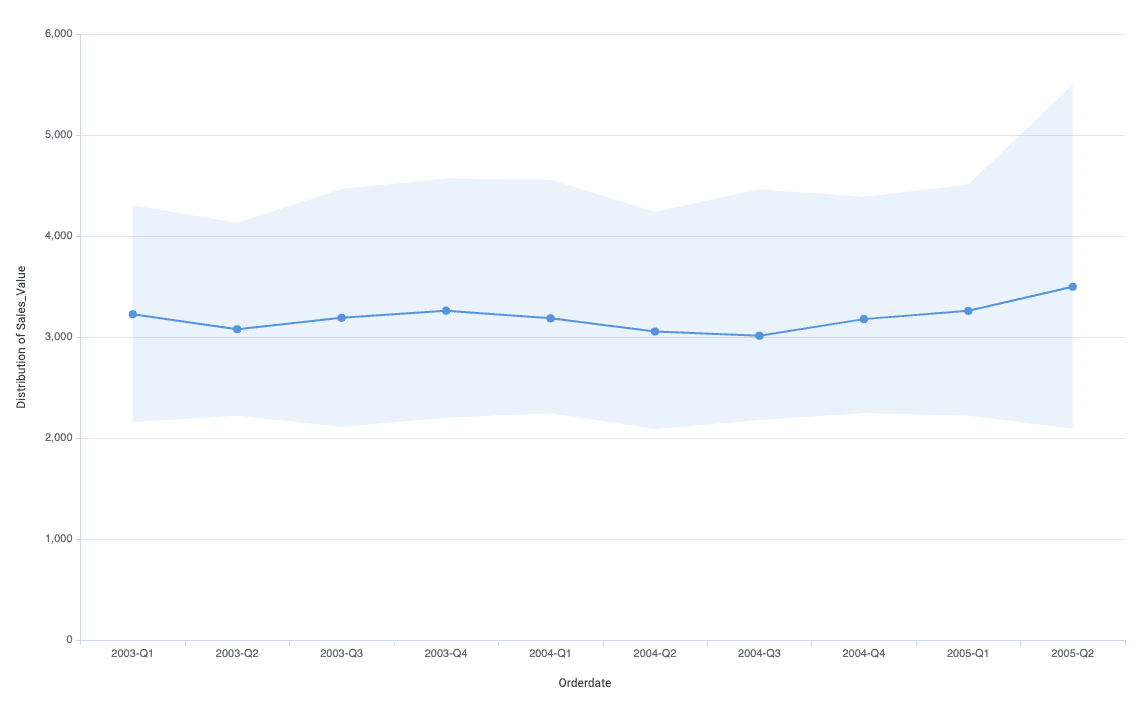Screen dimensions: 1140x704
Task: Click the Distribution of Sales_Value axis title
Action: pos(21,337)
